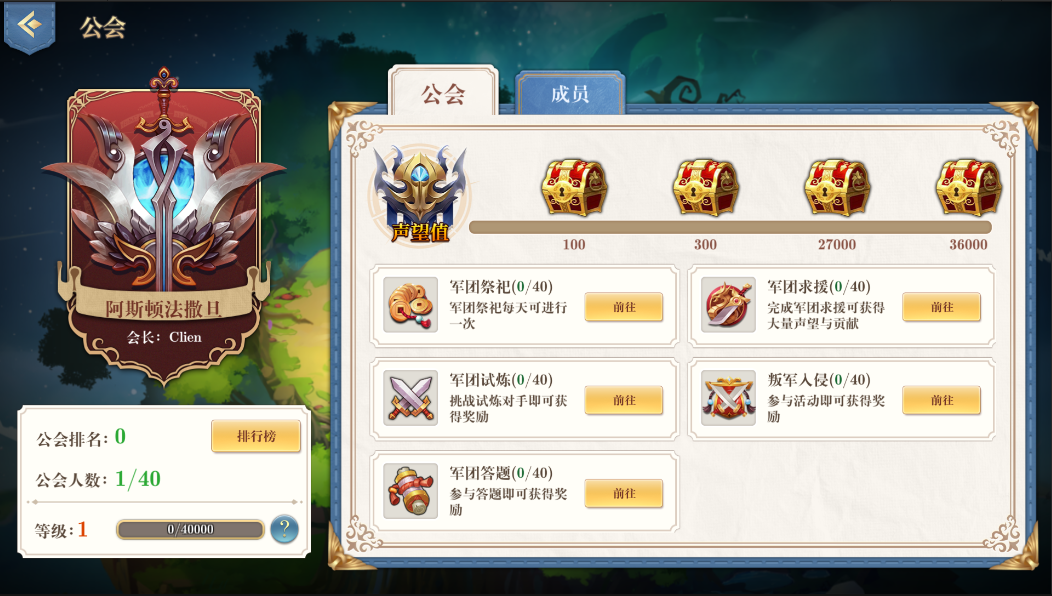Tap the 军团求援 horse sword icon
Screen dimensions: 1052x596
pyautogui.click(x=728, y=305)
